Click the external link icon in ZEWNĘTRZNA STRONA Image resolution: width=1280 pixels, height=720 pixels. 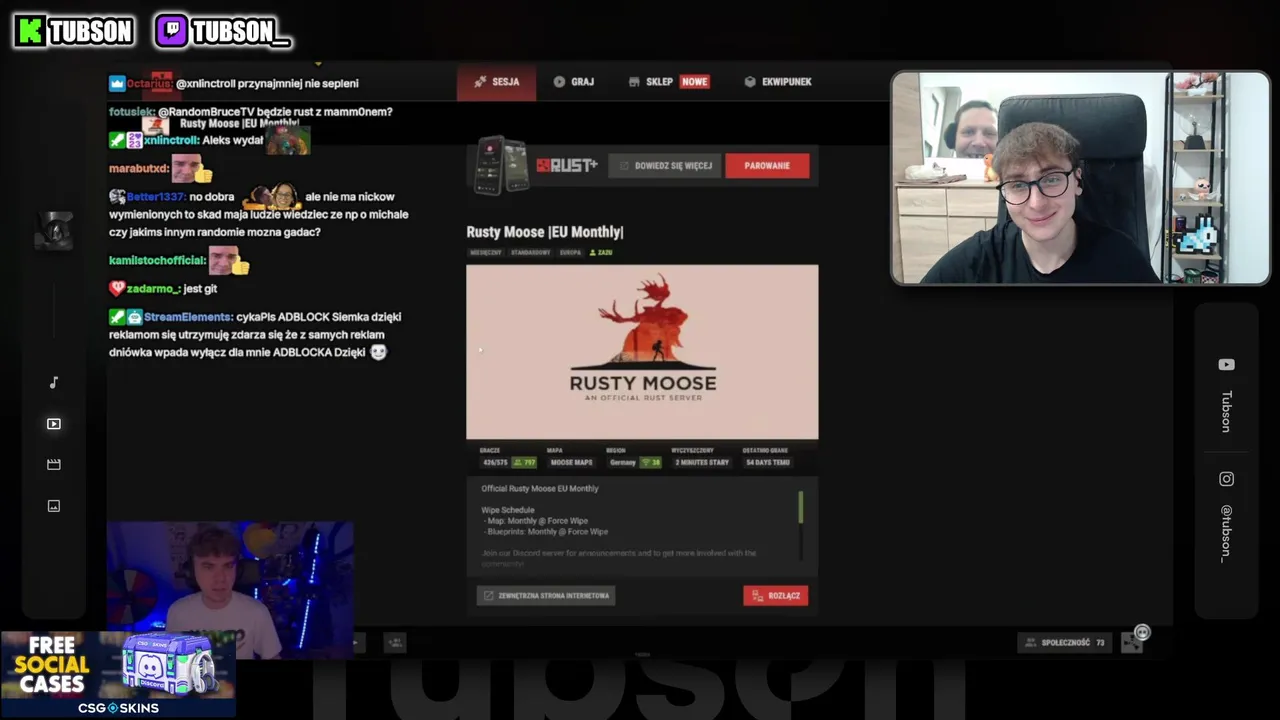[x=488, y=596]
